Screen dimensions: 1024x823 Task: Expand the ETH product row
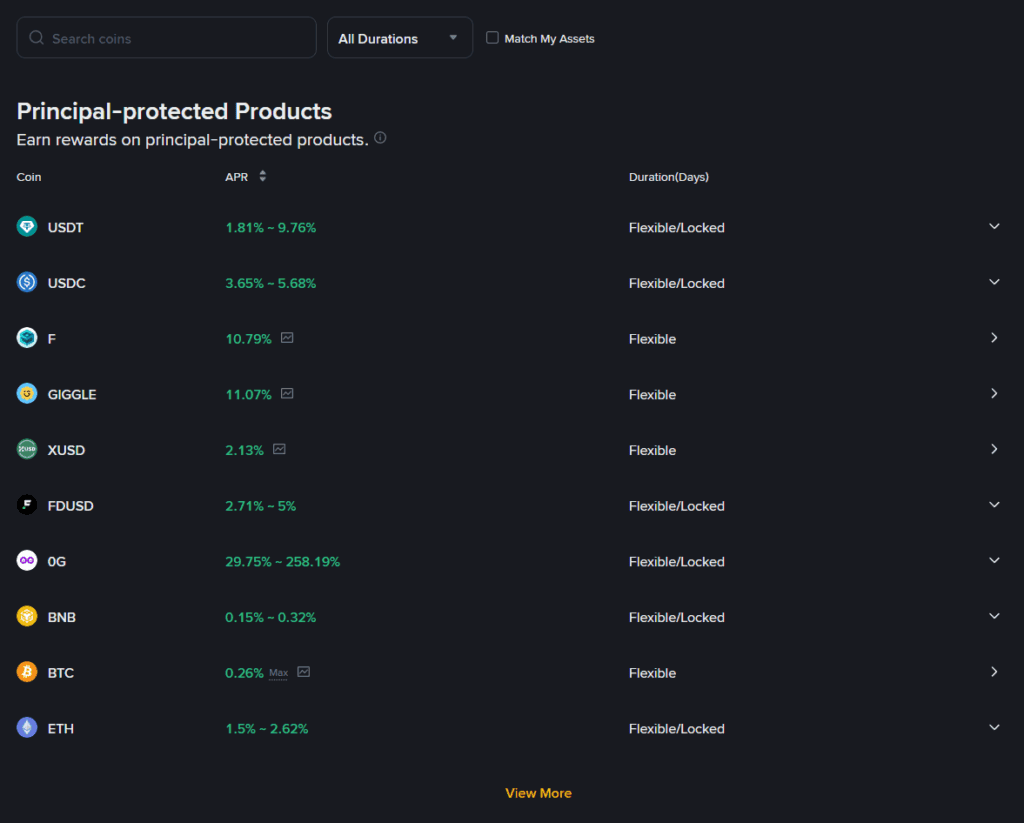click(x=994, y=728)
